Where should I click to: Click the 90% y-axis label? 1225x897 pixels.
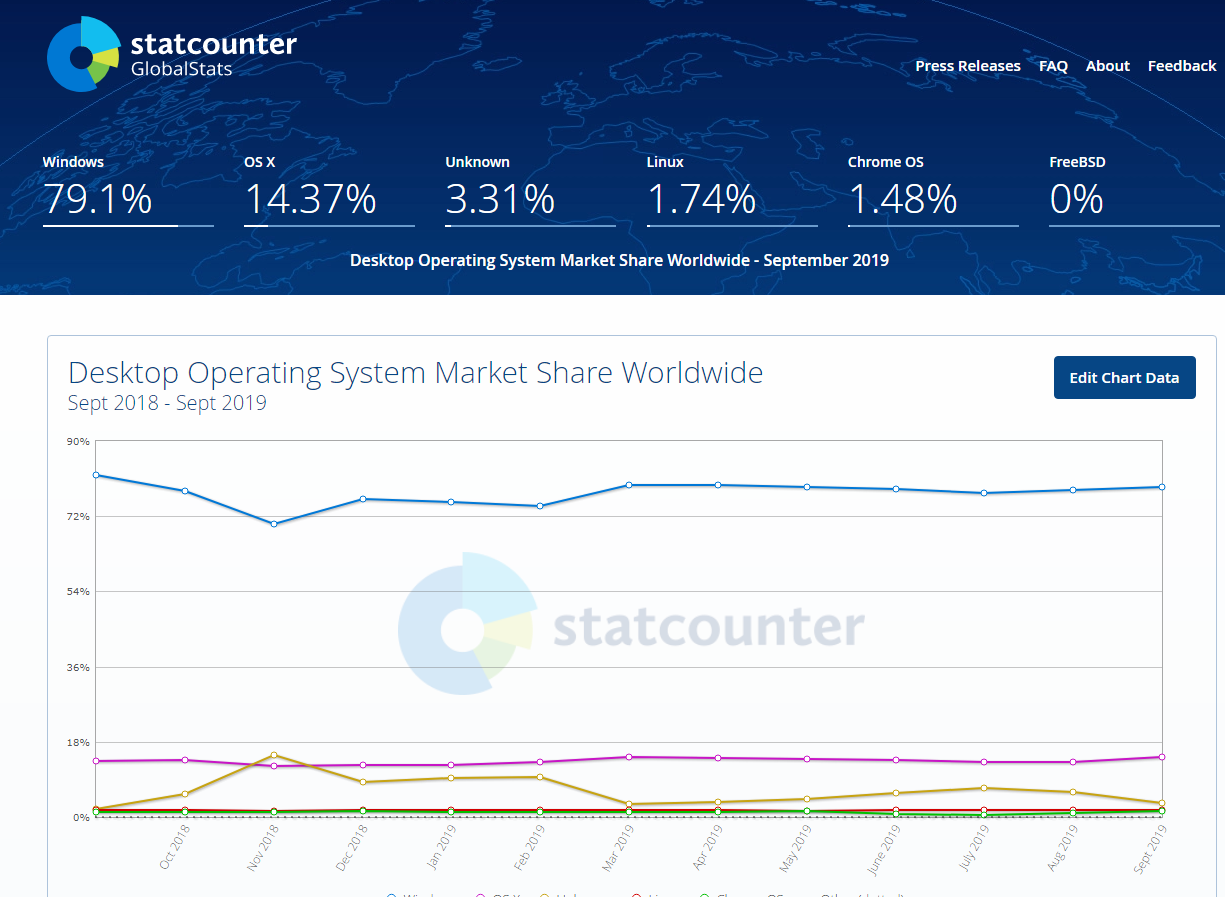point(79,441)
